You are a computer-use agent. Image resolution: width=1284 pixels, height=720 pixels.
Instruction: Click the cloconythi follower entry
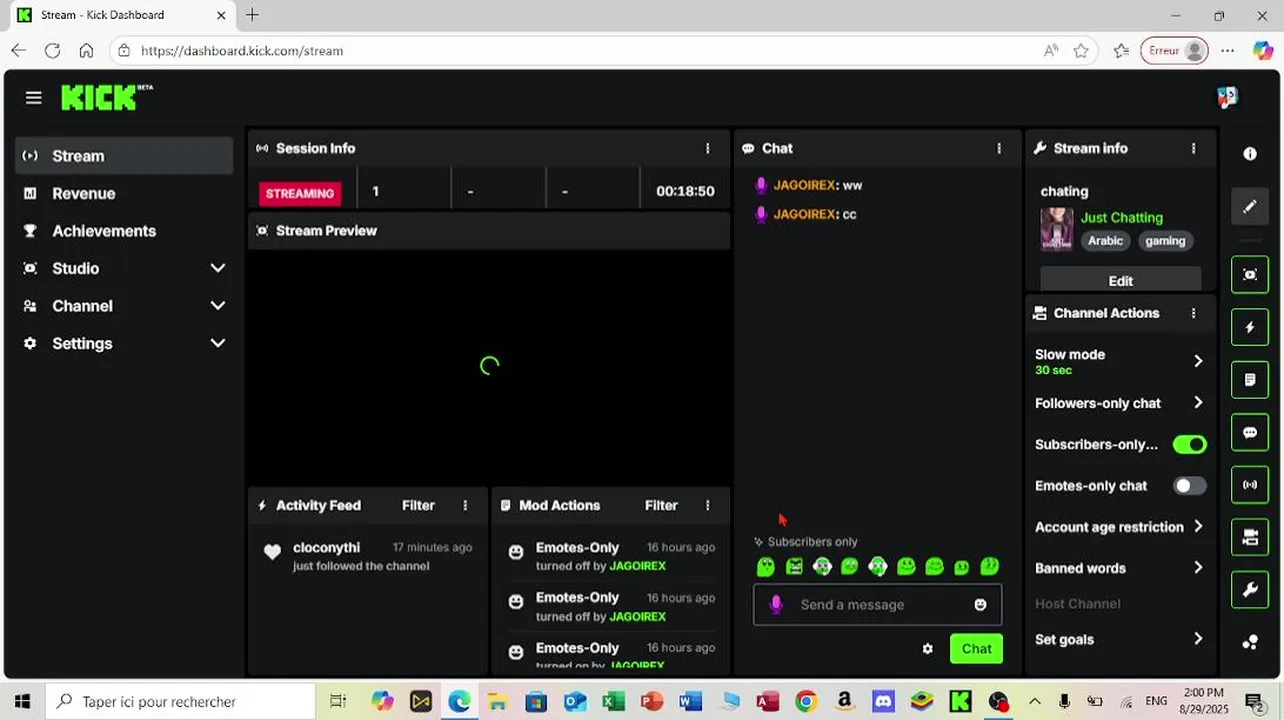click(x=368, y=556)
